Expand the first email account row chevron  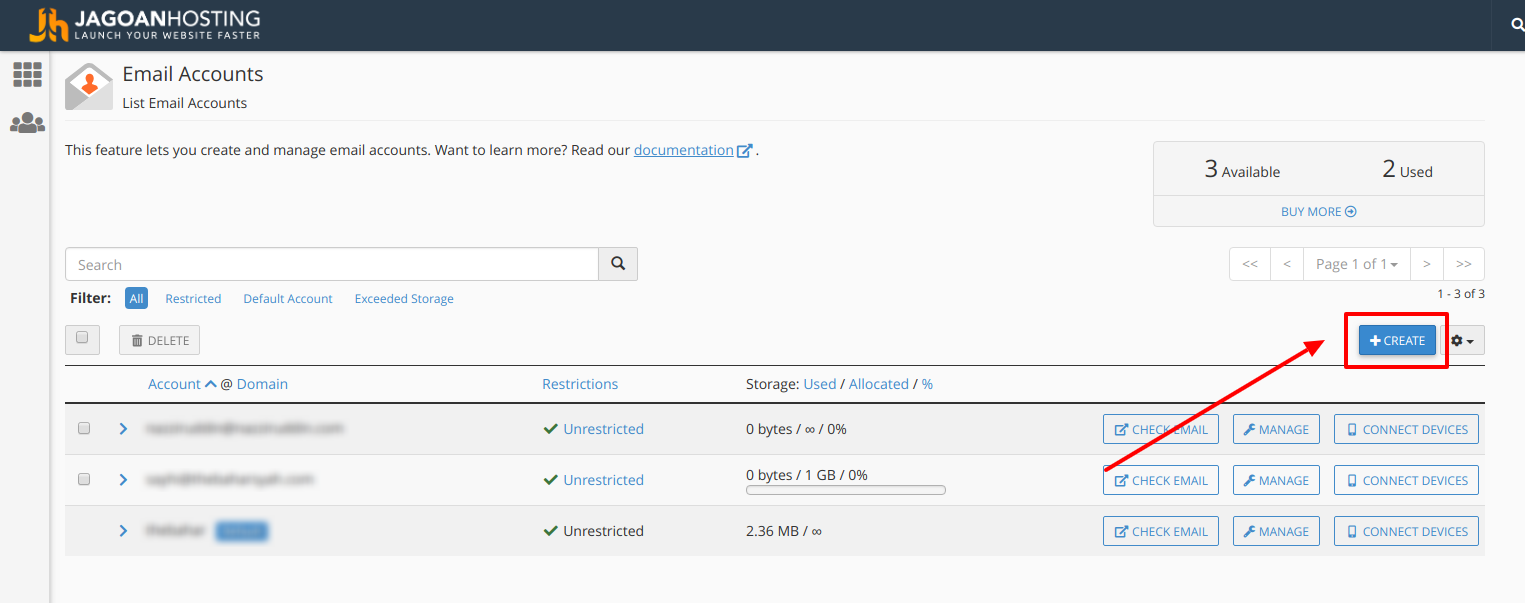click(124, 429)
